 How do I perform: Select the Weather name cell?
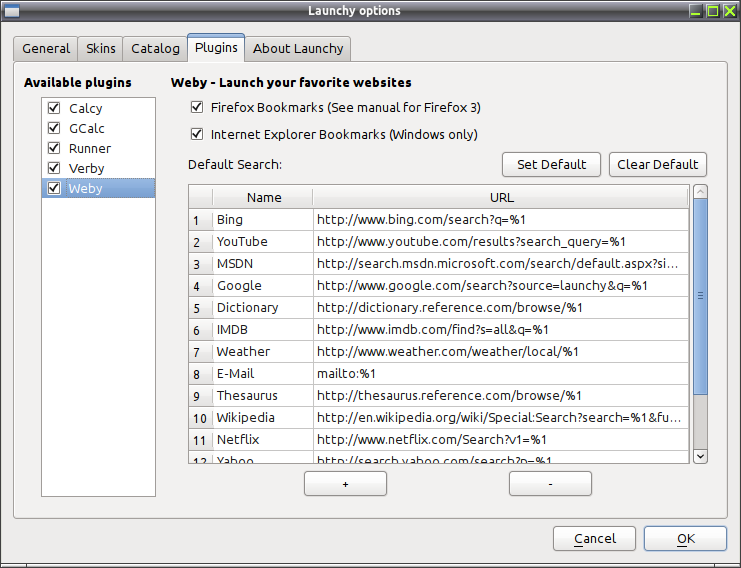click(263, 352)
